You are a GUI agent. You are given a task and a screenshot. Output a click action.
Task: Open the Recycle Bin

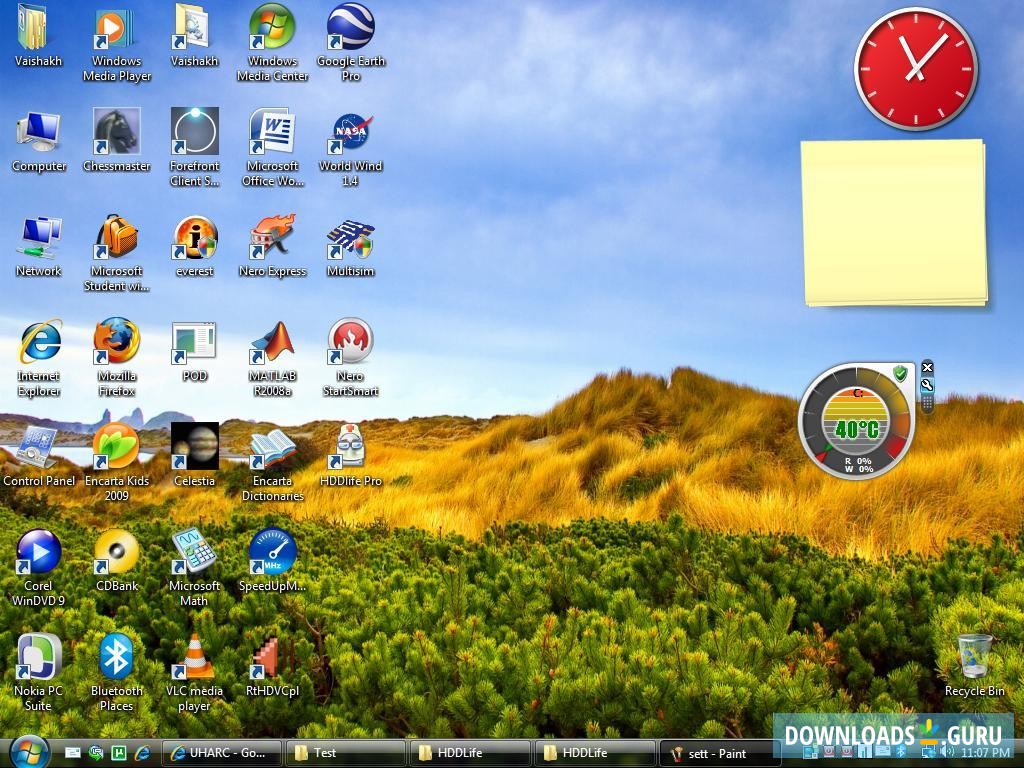pos(974,665)
